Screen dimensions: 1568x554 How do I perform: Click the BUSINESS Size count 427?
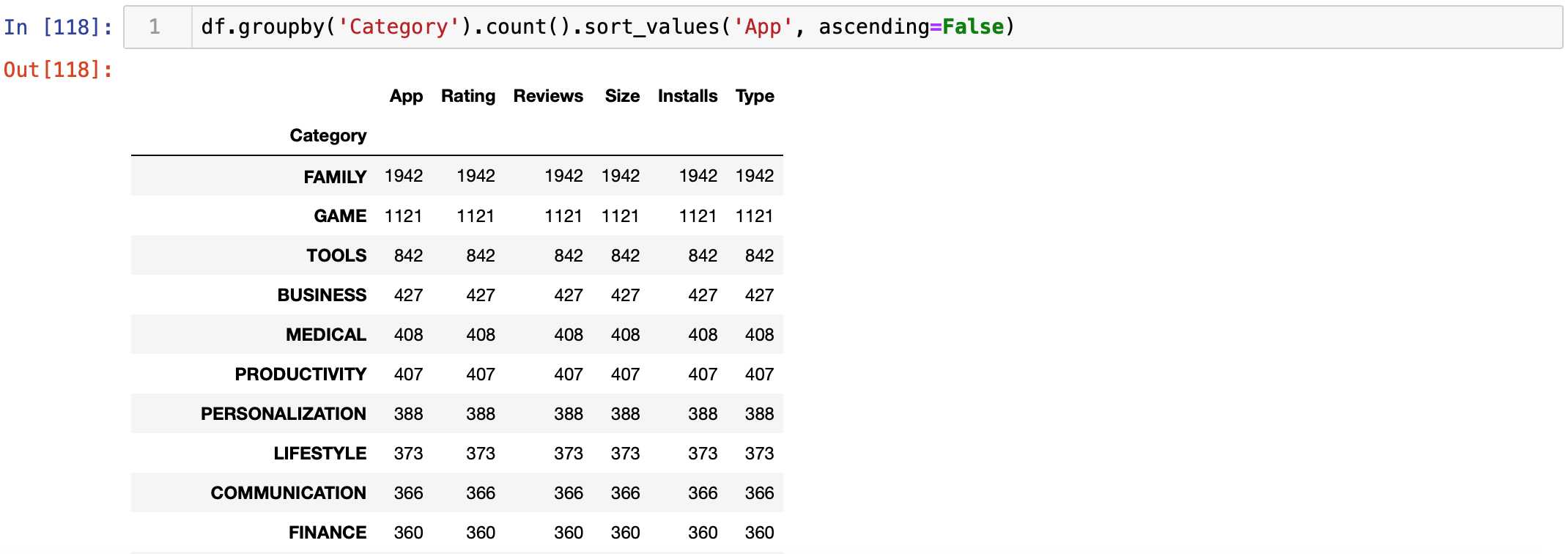pos(625,295)
